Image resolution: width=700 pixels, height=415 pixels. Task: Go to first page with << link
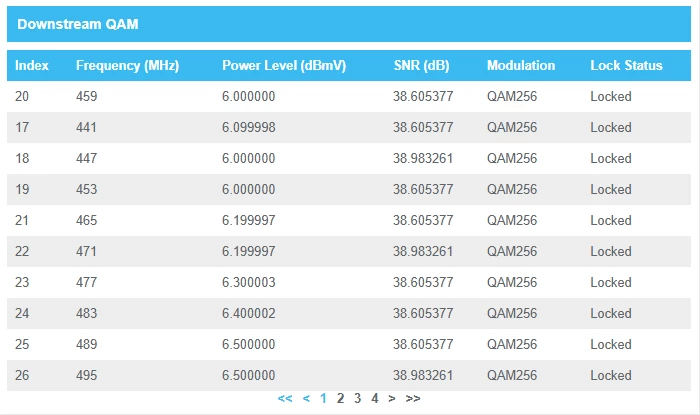285,398
